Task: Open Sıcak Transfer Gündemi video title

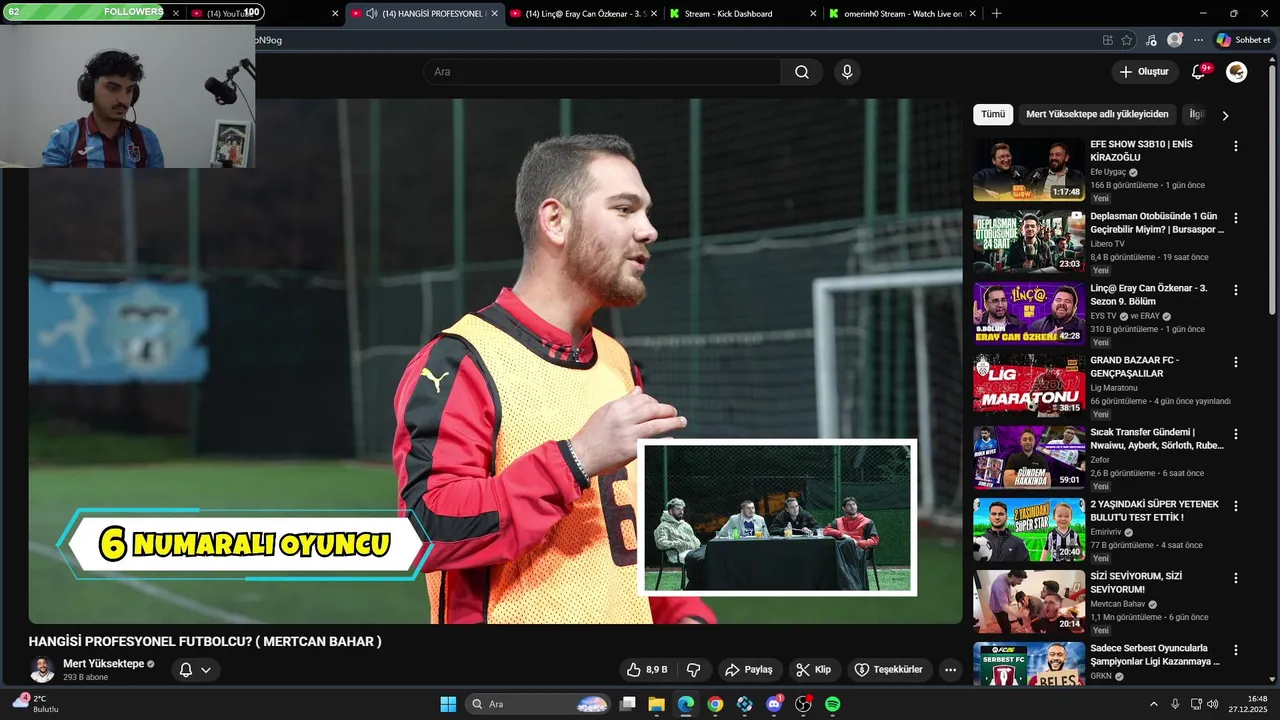Action: pyautogui.click(x=1157, y=439)
